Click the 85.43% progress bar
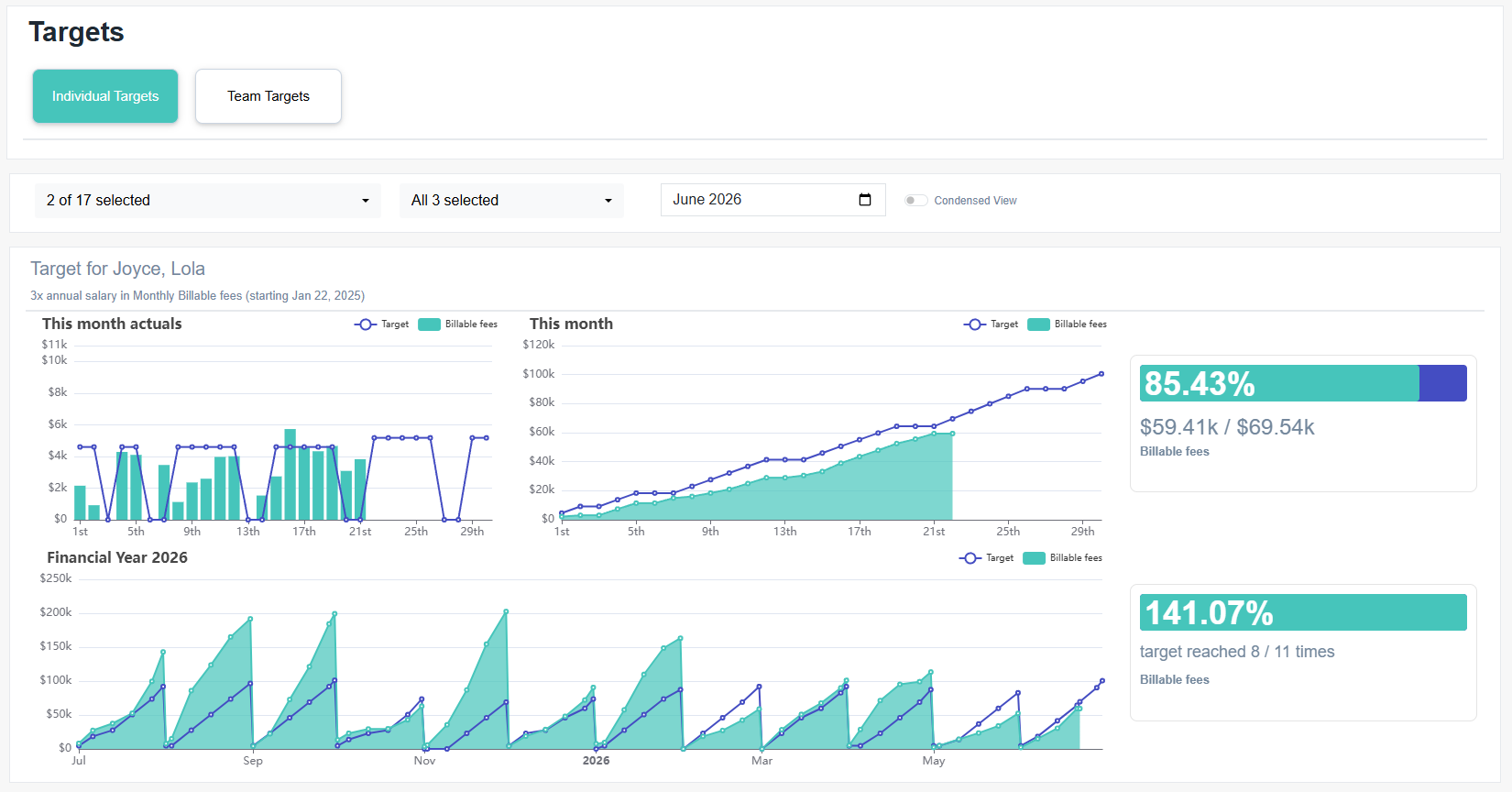Screen dimensions: 1512x792 pyautogui.click(x=1303, y=383)
